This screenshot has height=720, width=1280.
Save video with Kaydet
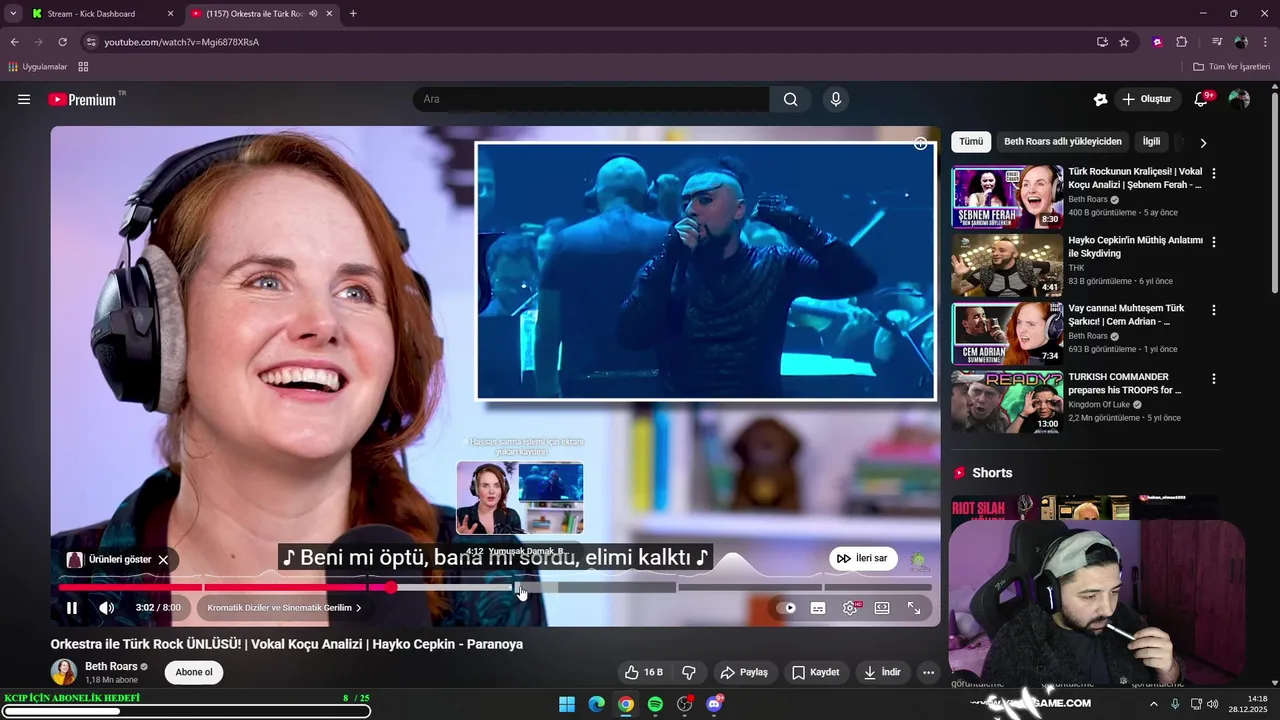tap(816, 672)
